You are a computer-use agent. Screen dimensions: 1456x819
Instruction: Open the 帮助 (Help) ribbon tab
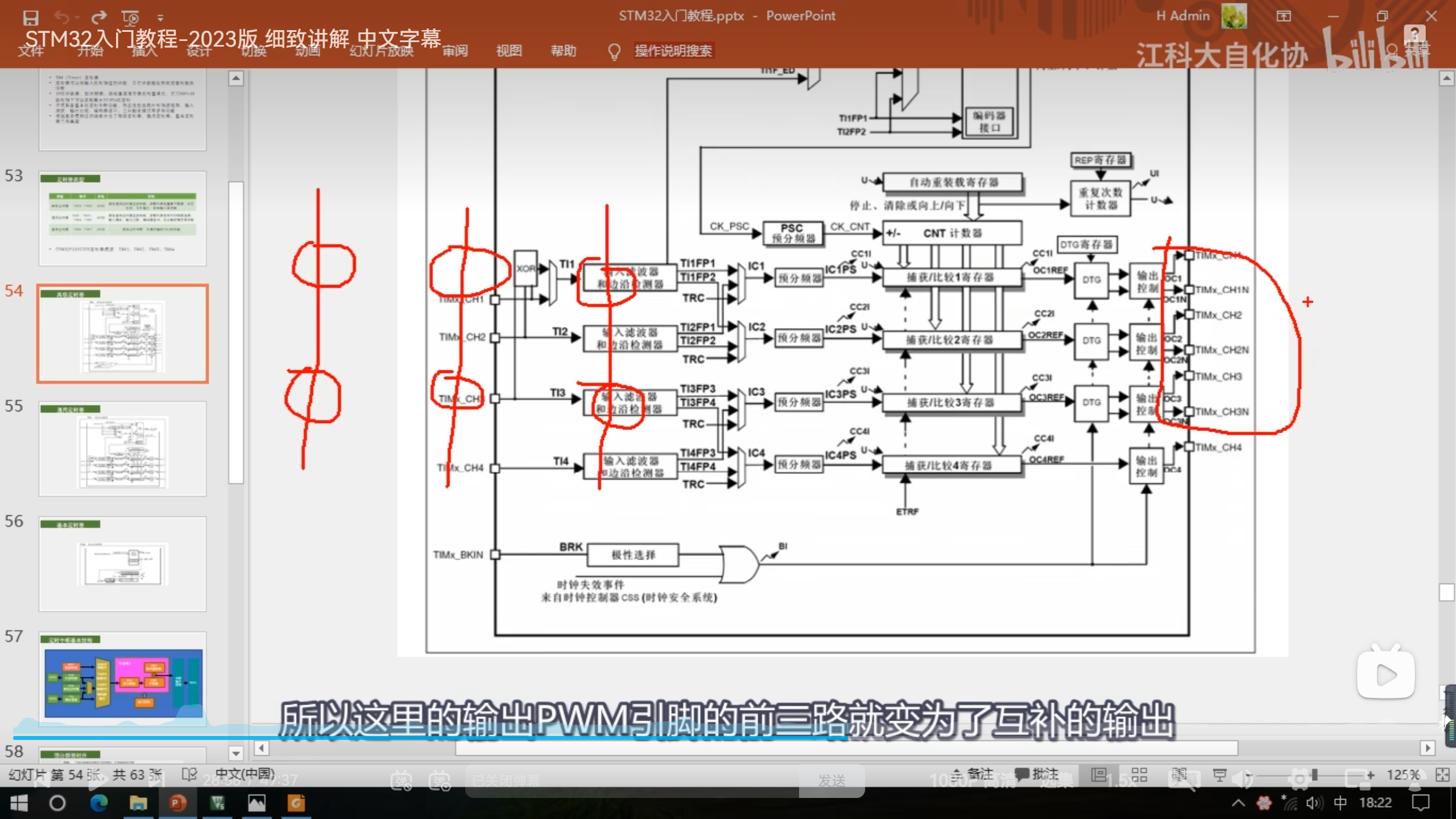coord(563,51)
